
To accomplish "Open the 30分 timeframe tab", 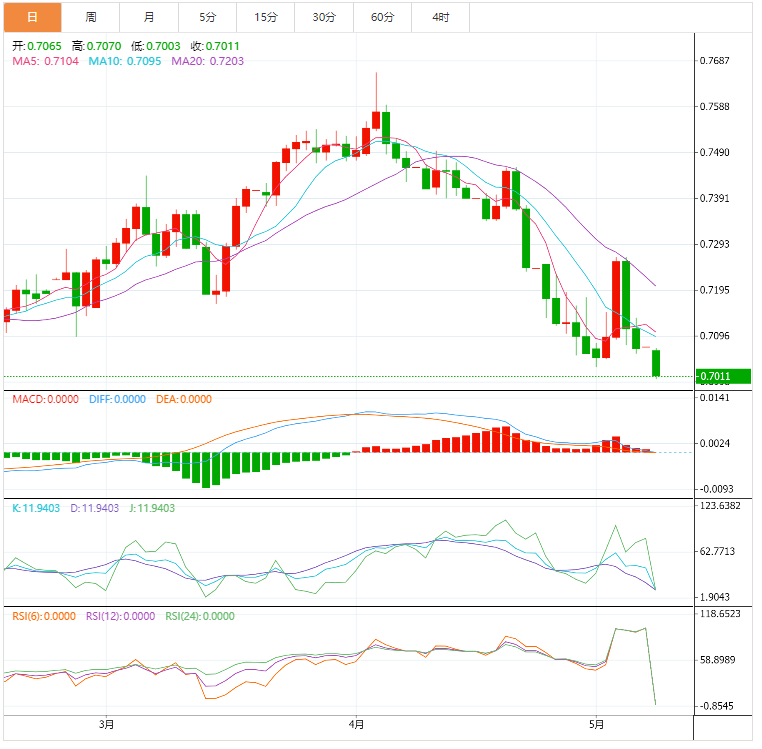I will 324,17.
